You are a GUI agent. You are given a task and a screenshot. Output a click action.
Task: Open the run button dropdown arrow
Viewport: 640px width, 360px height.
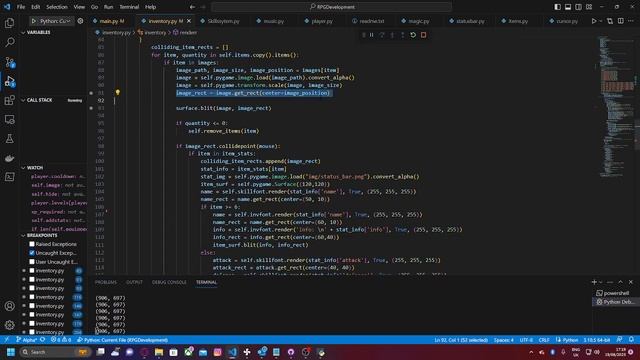(x=601, y=21)
